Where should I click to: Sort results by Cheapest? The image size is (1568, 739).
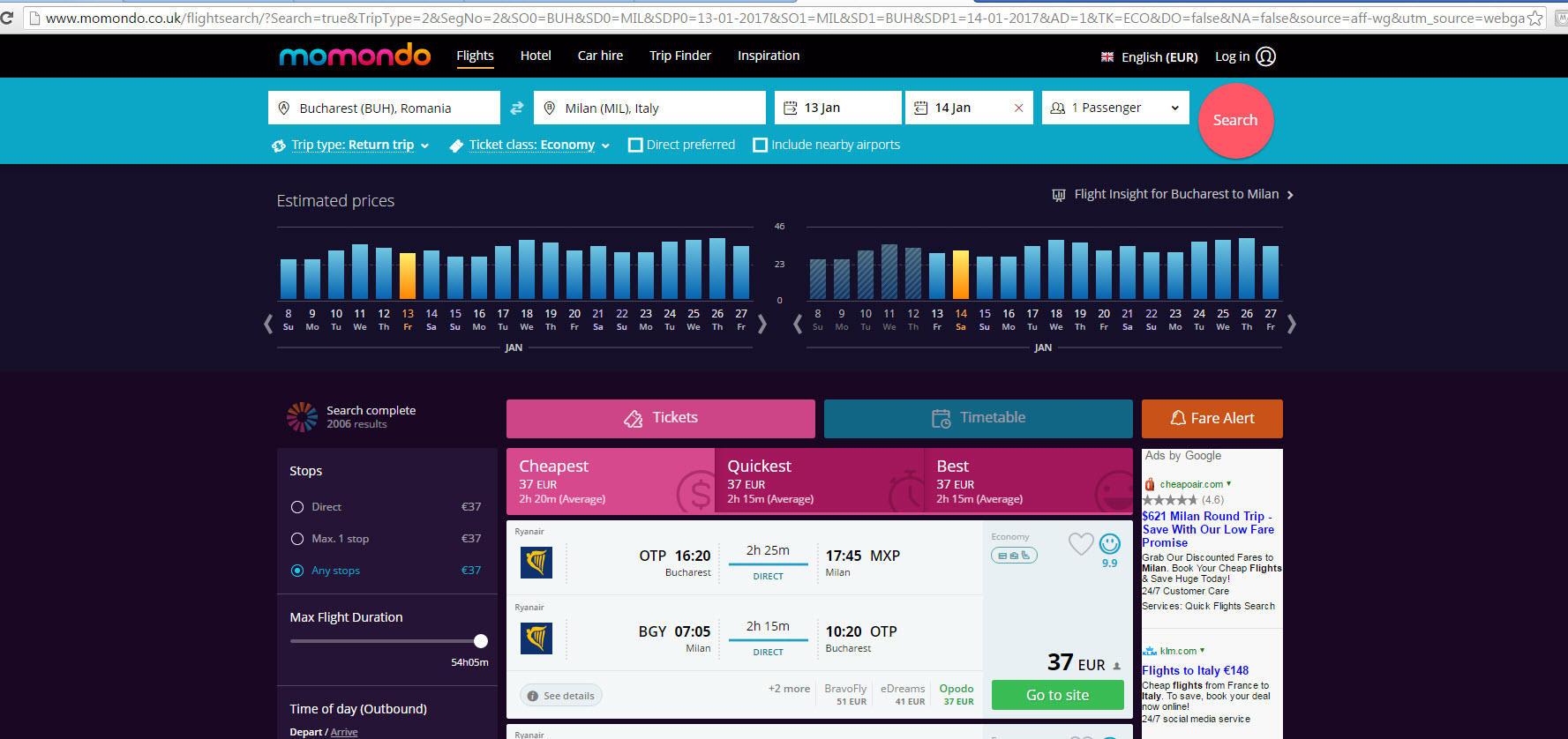pos(611,481)
